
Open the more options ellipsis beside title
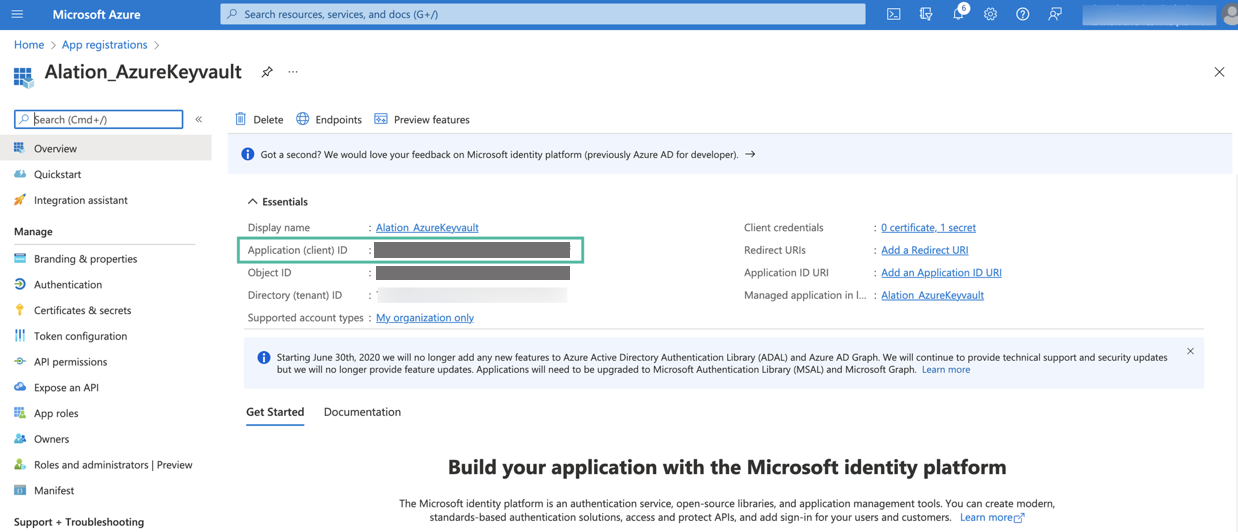(293, 72)
